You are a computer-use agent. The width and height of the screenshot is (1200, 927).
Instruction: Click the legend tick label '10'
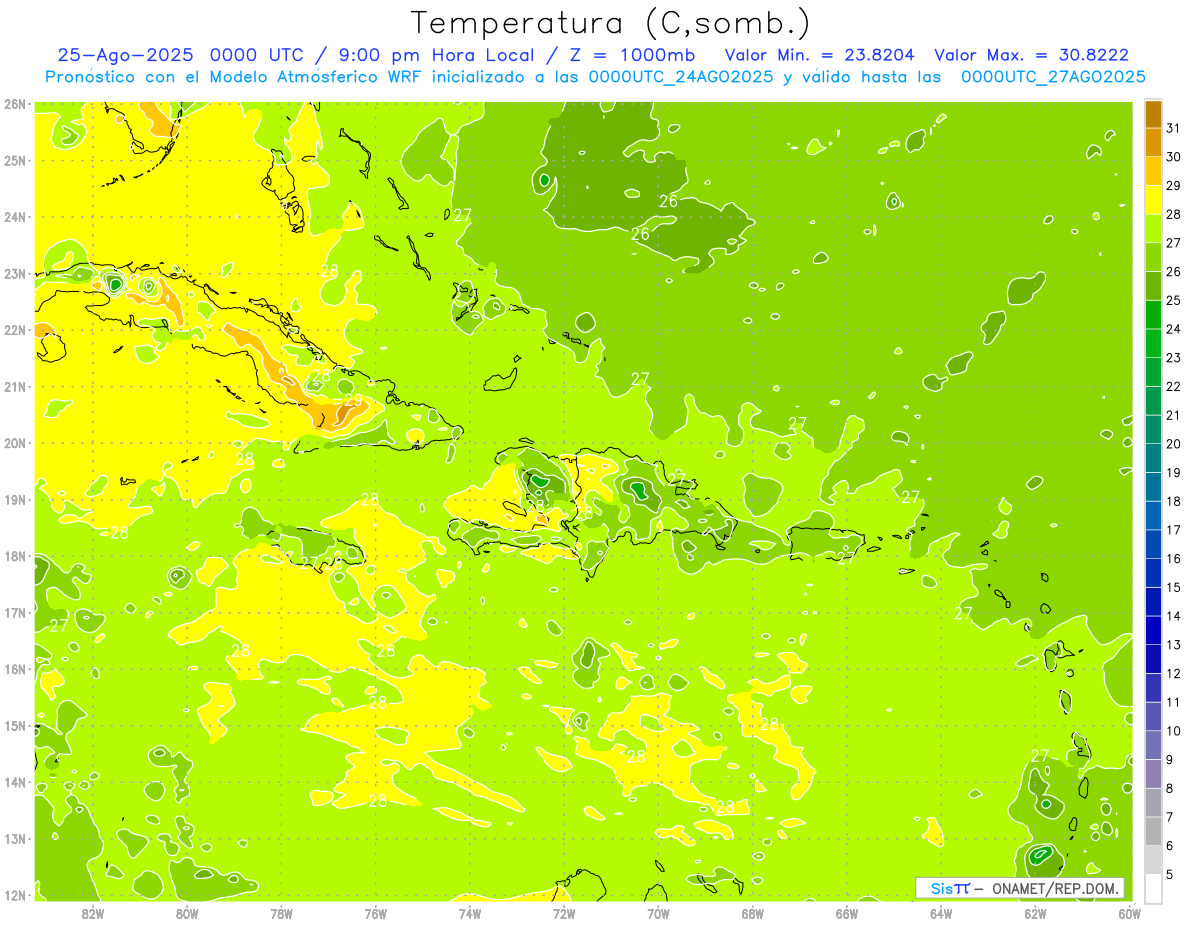[1173, 731]
